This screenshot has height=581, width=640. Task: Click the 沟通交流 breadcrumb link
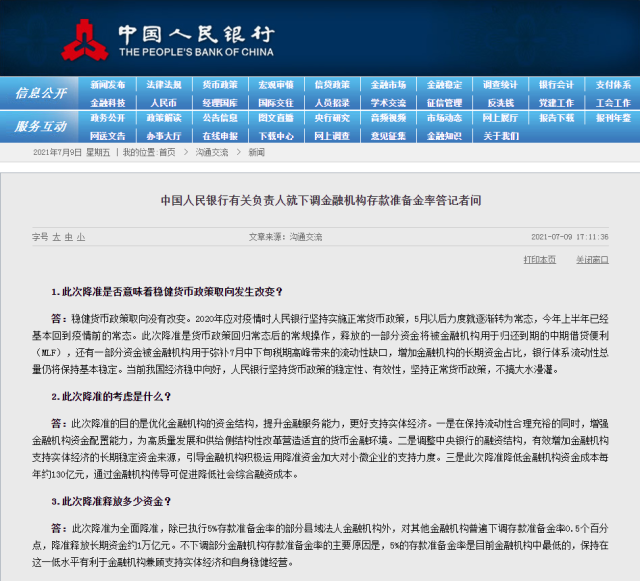click(x=212, y=152)
